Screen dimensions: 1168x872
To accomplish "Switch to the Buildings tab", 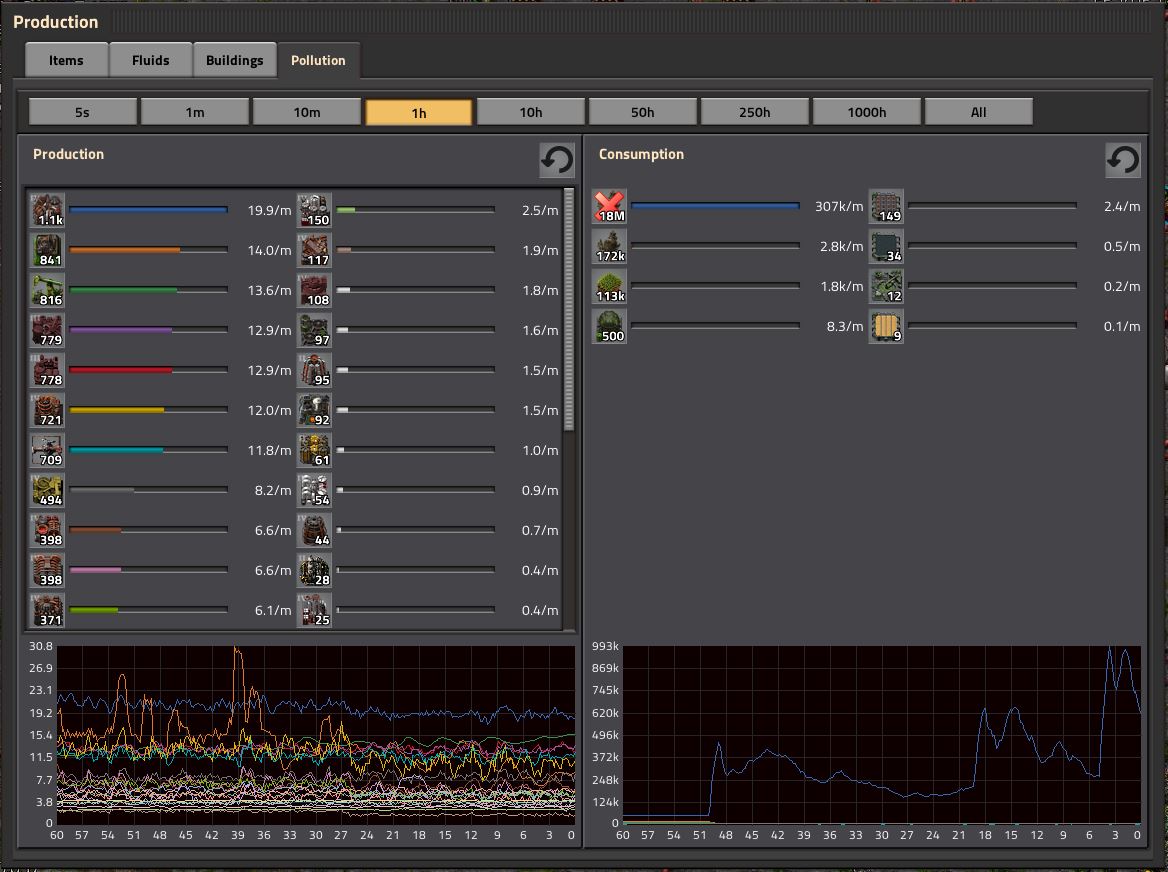I will click(235, 60).
